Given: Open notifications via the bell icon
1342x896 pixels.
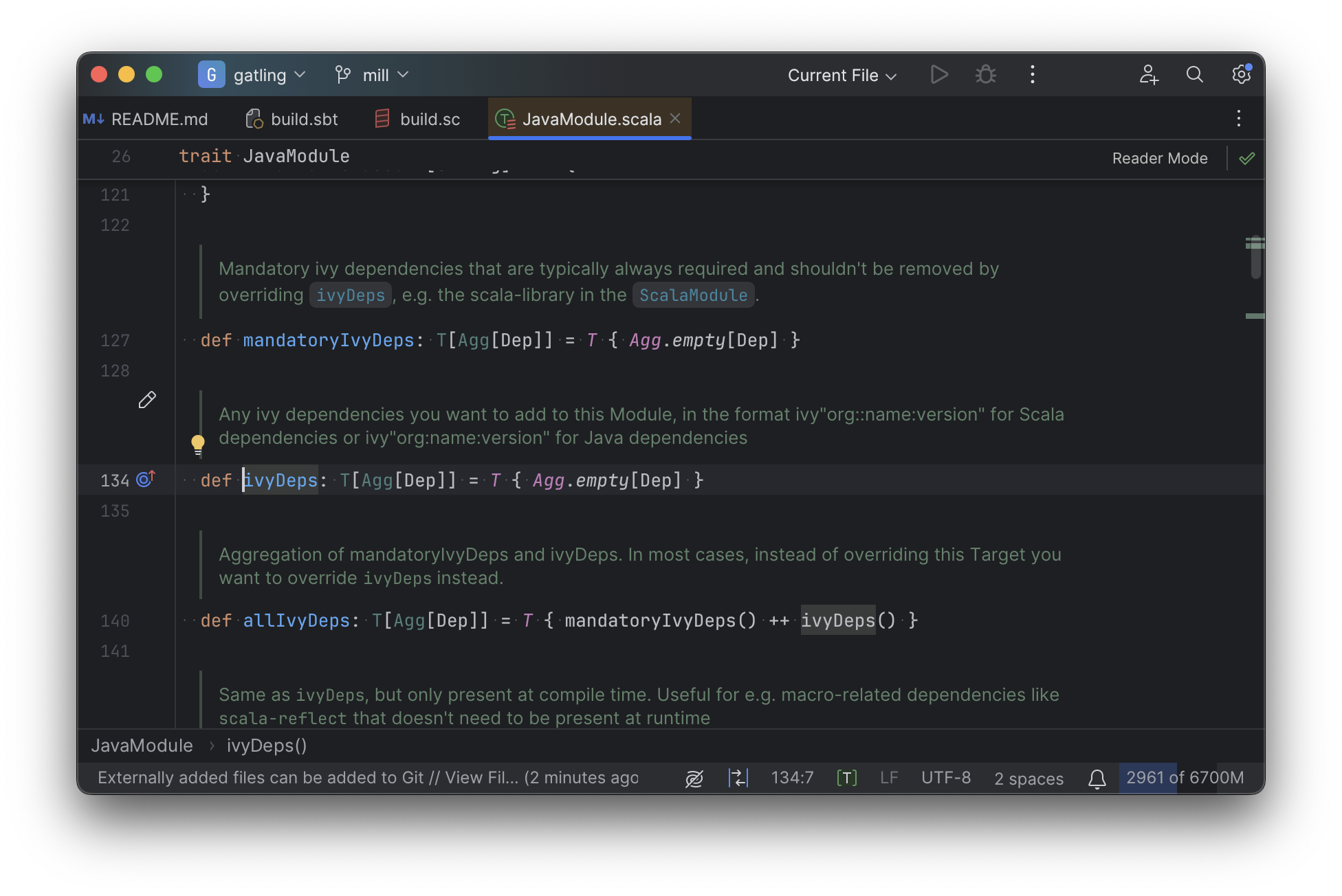Looking at the screenshot, I should (1097, 778).
